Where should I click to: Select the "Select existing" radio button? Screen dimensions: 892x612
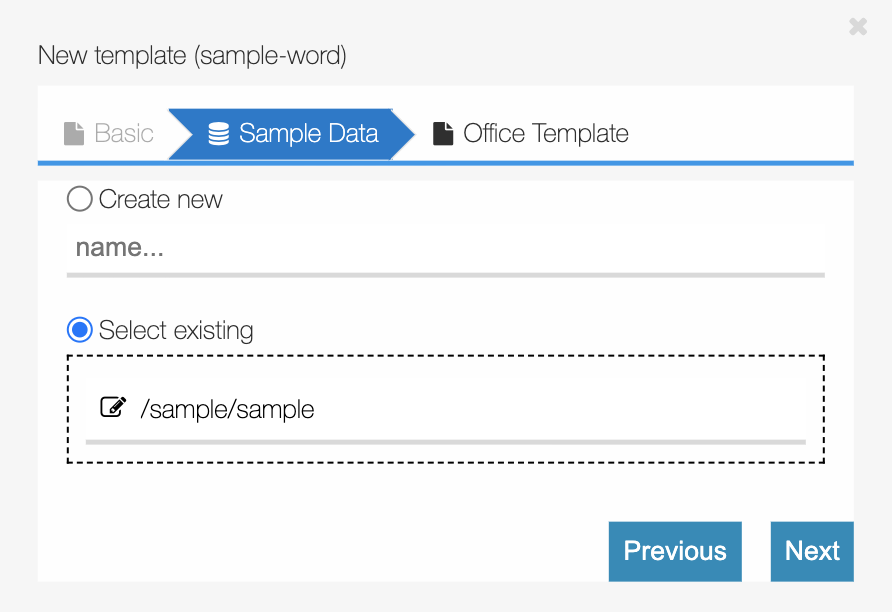[79, 330]
